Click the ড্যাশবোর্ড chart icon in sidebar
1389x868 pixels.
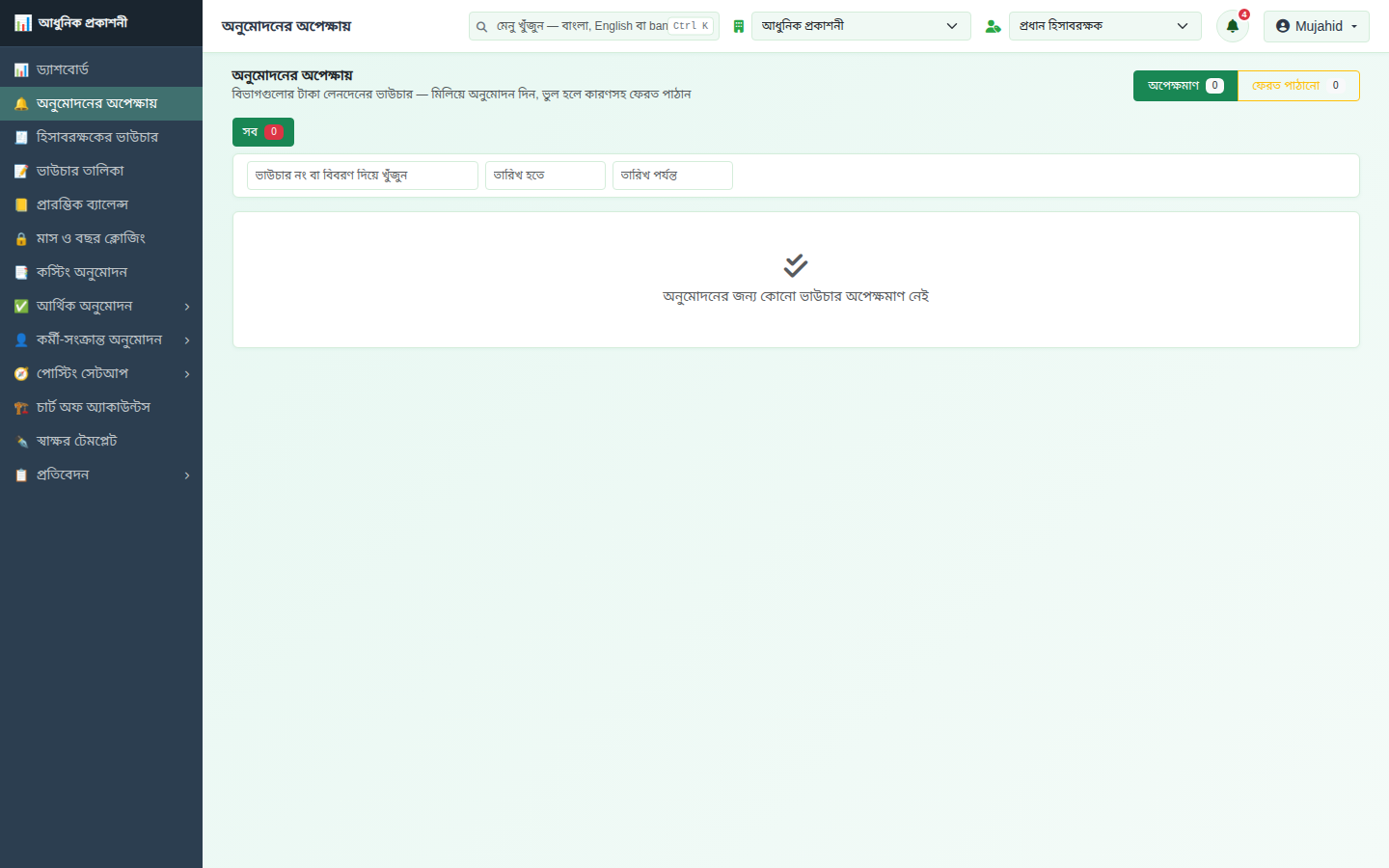21,69
